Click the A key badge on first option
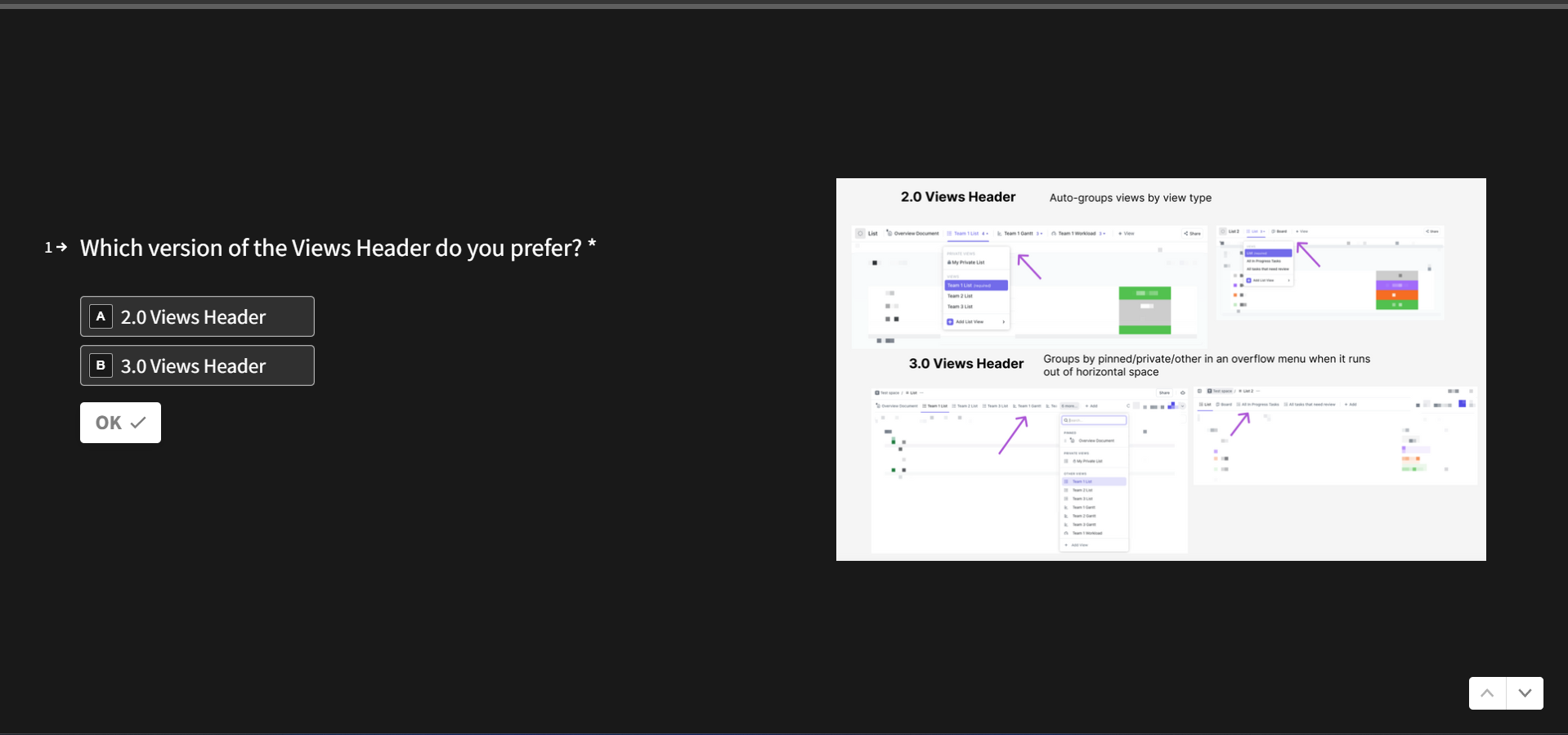The height and width of the screenshot is (735, 1568). click(x=101, y=316)
